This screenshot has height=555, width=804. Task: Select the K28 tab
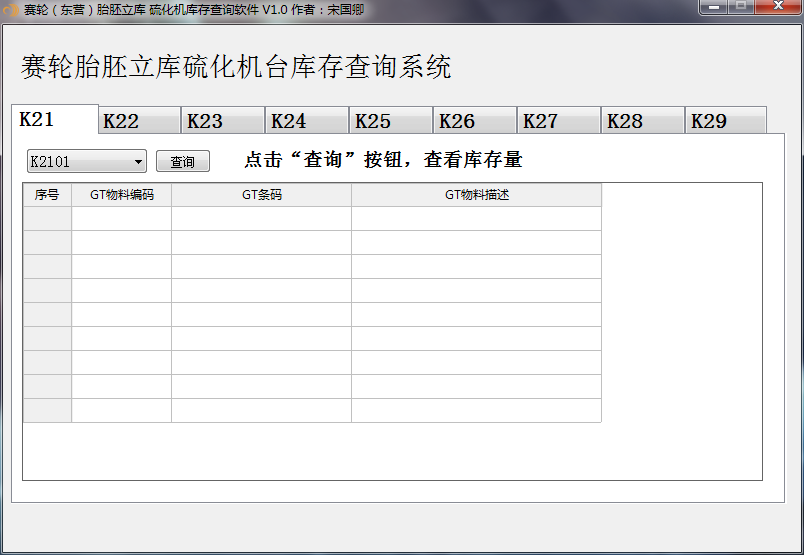tap(644, 121)
